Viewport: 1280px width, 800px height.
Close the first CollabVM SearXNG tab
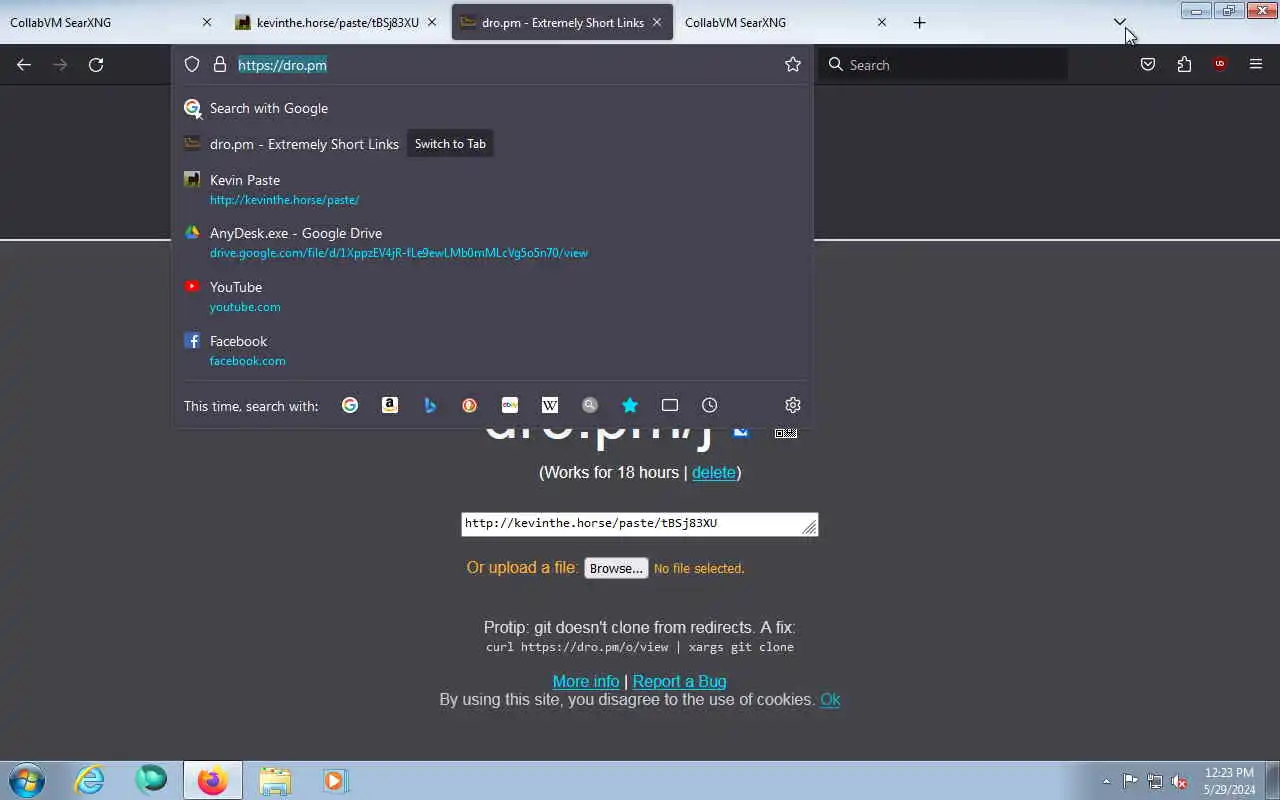(x=207, y=22)
